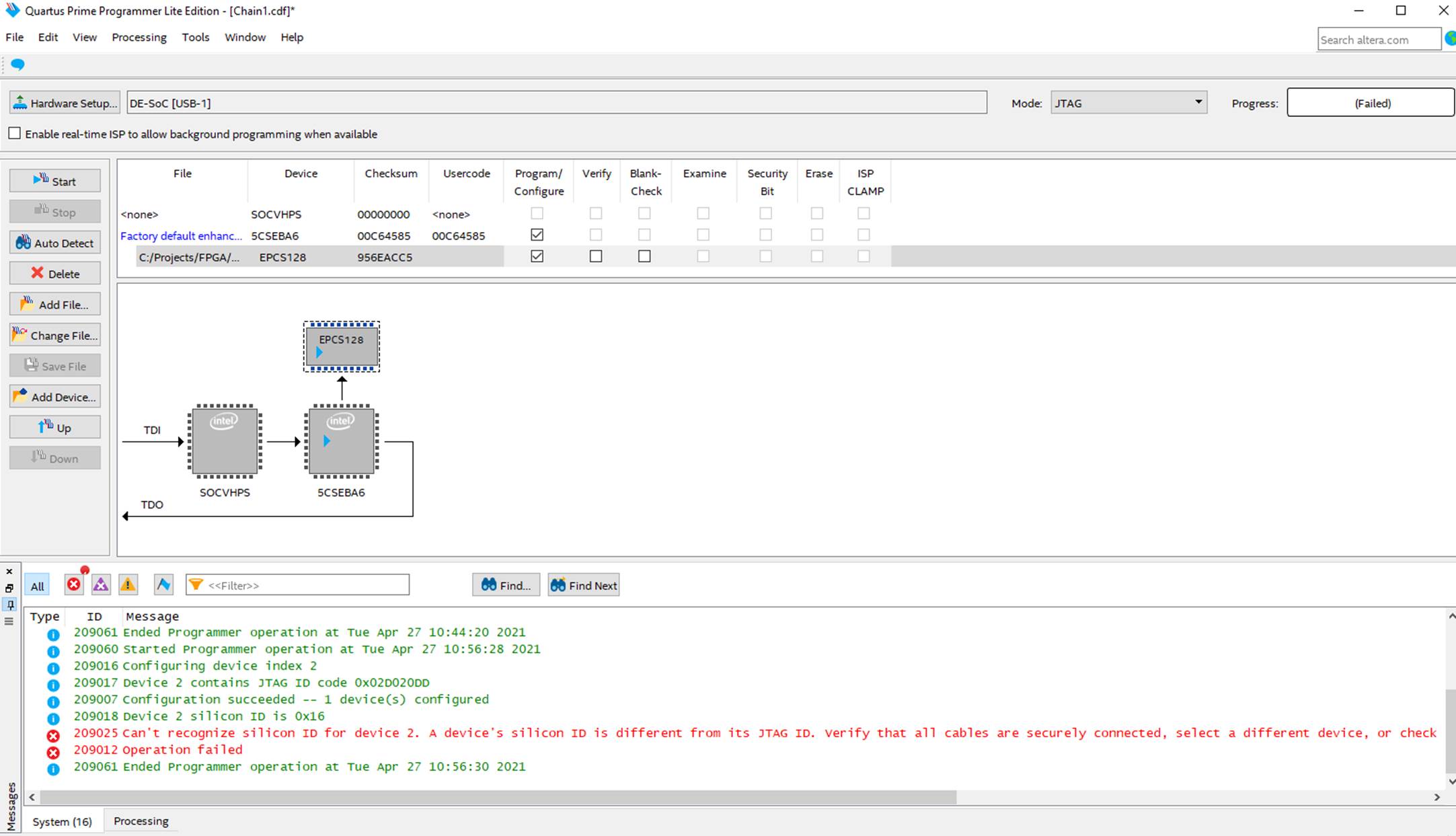This screenshot has width=1456, height=836.
Task: Click the messages horizontal scrollbar
Action: [x=498, y=797]
